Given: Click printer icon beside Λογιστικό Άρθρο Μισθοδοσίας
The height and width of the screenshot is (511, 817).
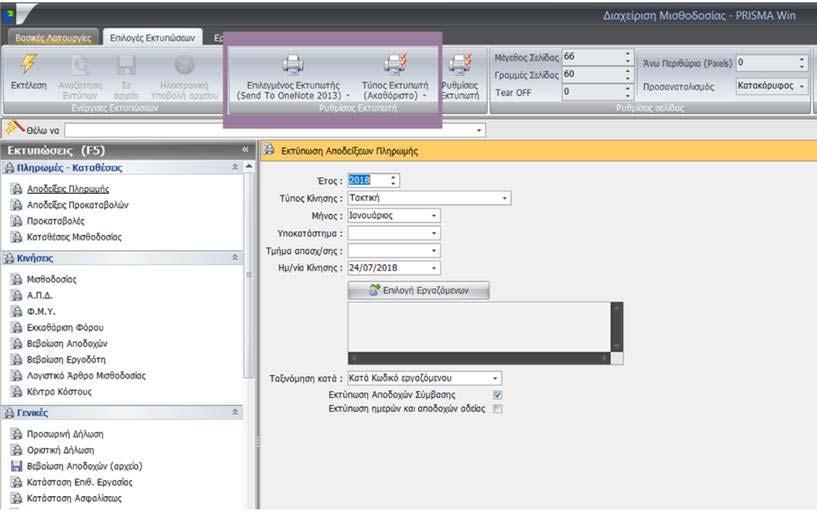Looking at the screenshot, I should pos(17,376).
